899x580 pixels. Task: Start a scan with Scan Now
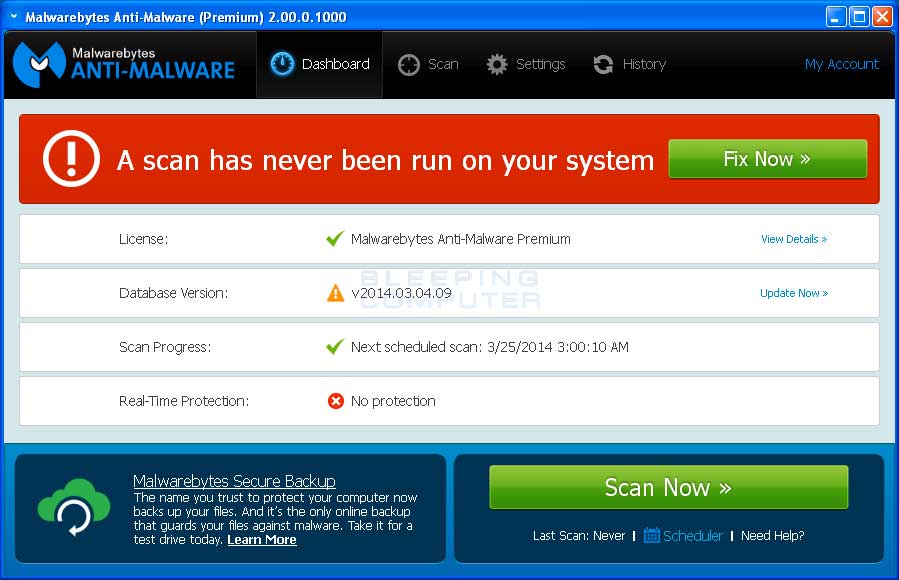669,487
